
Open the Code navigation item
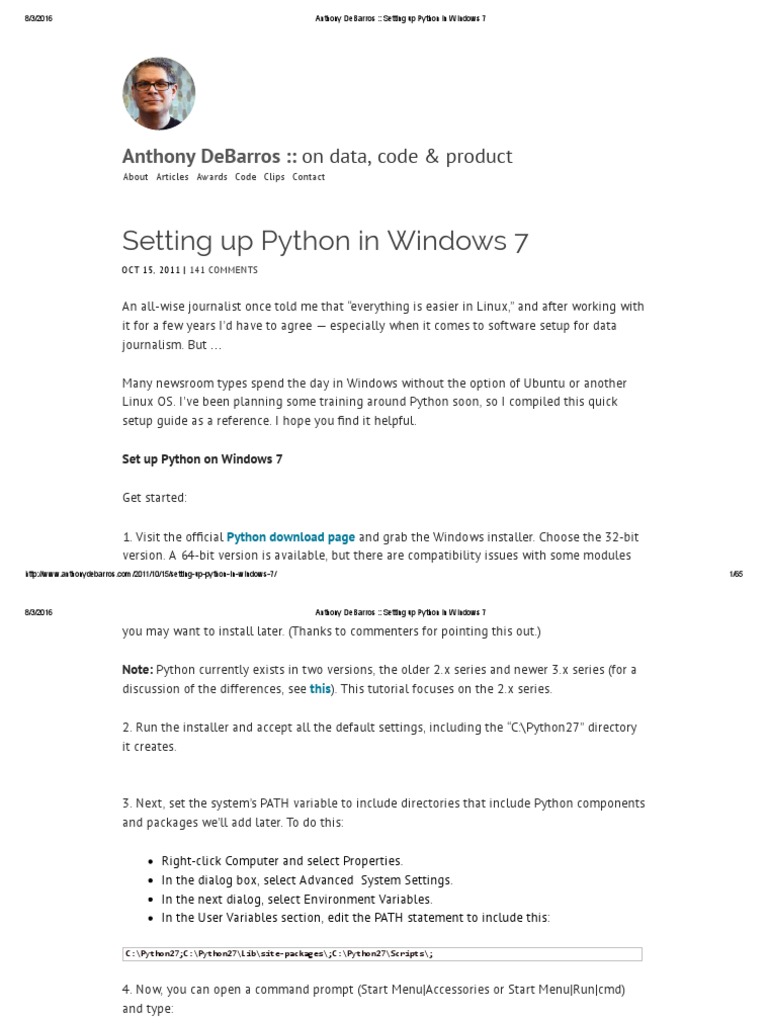point(245,177)
